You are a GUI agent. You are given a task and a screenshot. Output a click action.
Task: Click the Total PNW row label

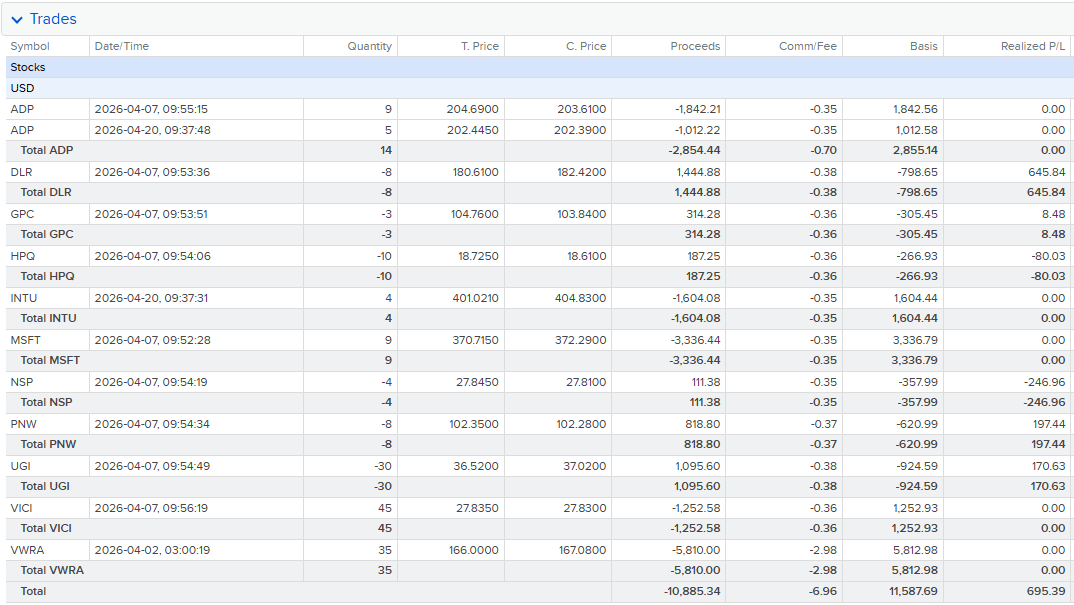pos(48,445)
